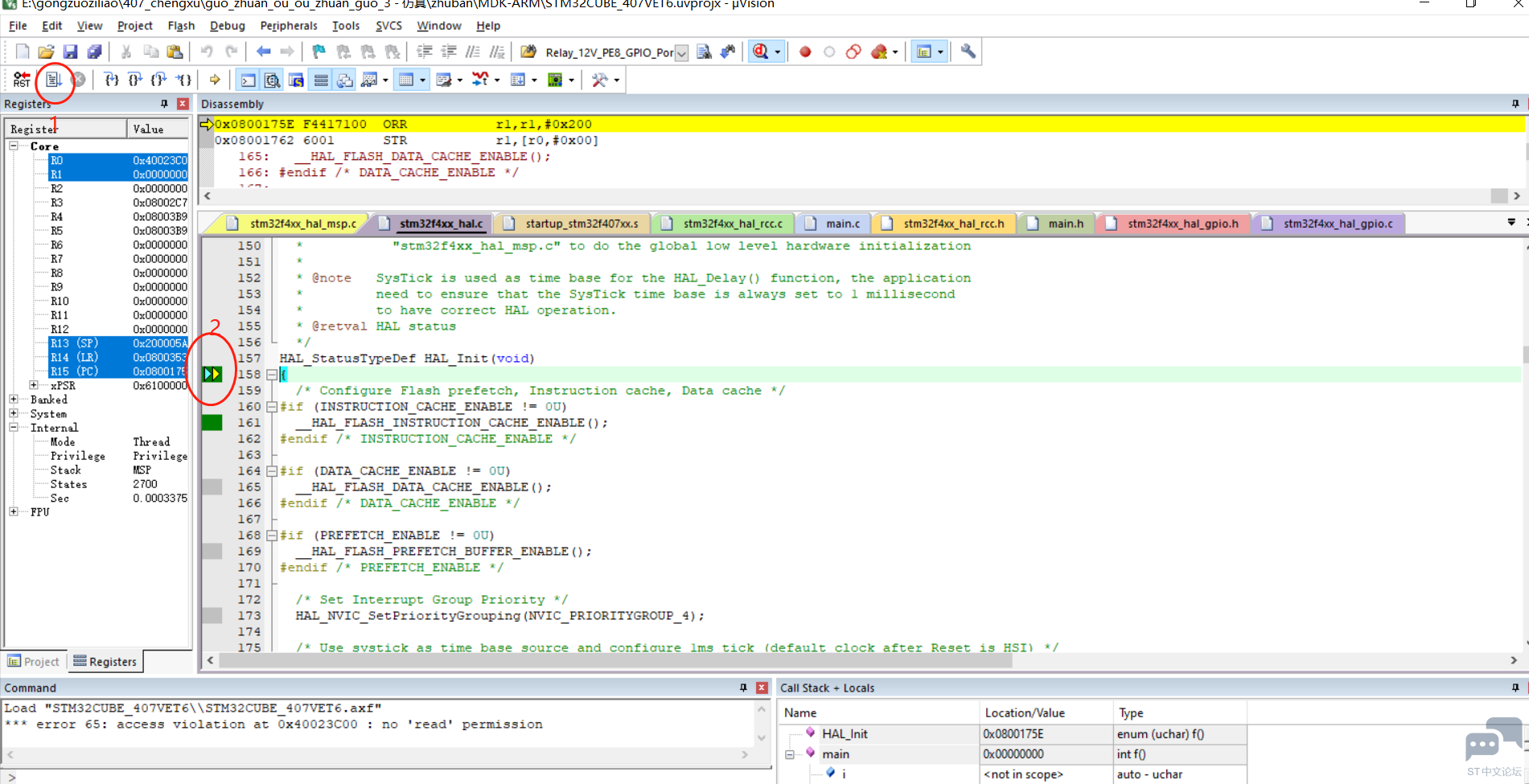
Task: Click the Kill All Breakpoints icon
Action: click(879, 51)
